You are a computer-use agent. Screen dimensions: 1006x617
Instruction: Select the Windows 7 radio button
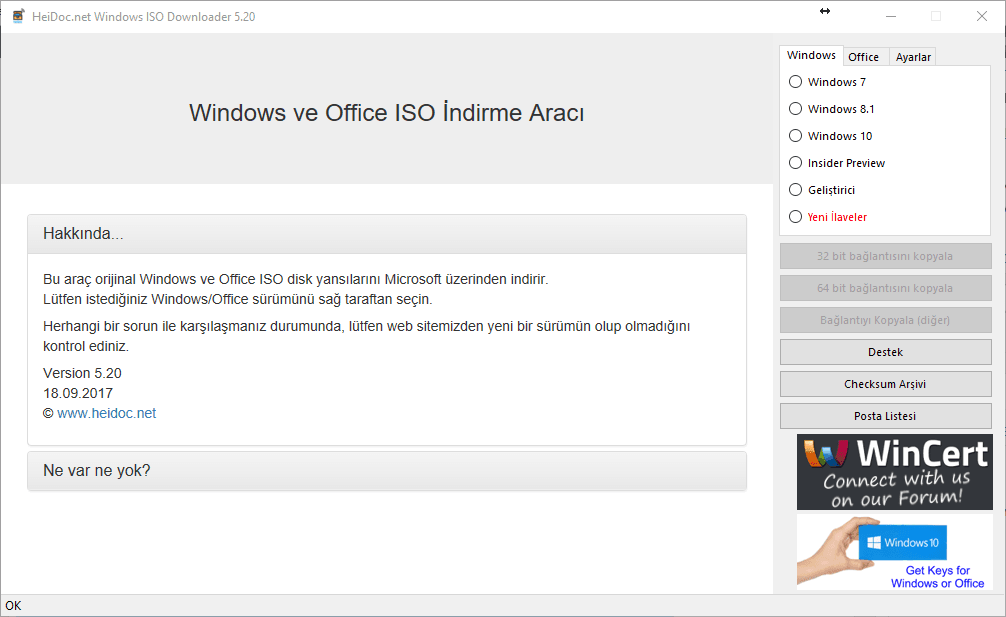(x=827, y=82)
